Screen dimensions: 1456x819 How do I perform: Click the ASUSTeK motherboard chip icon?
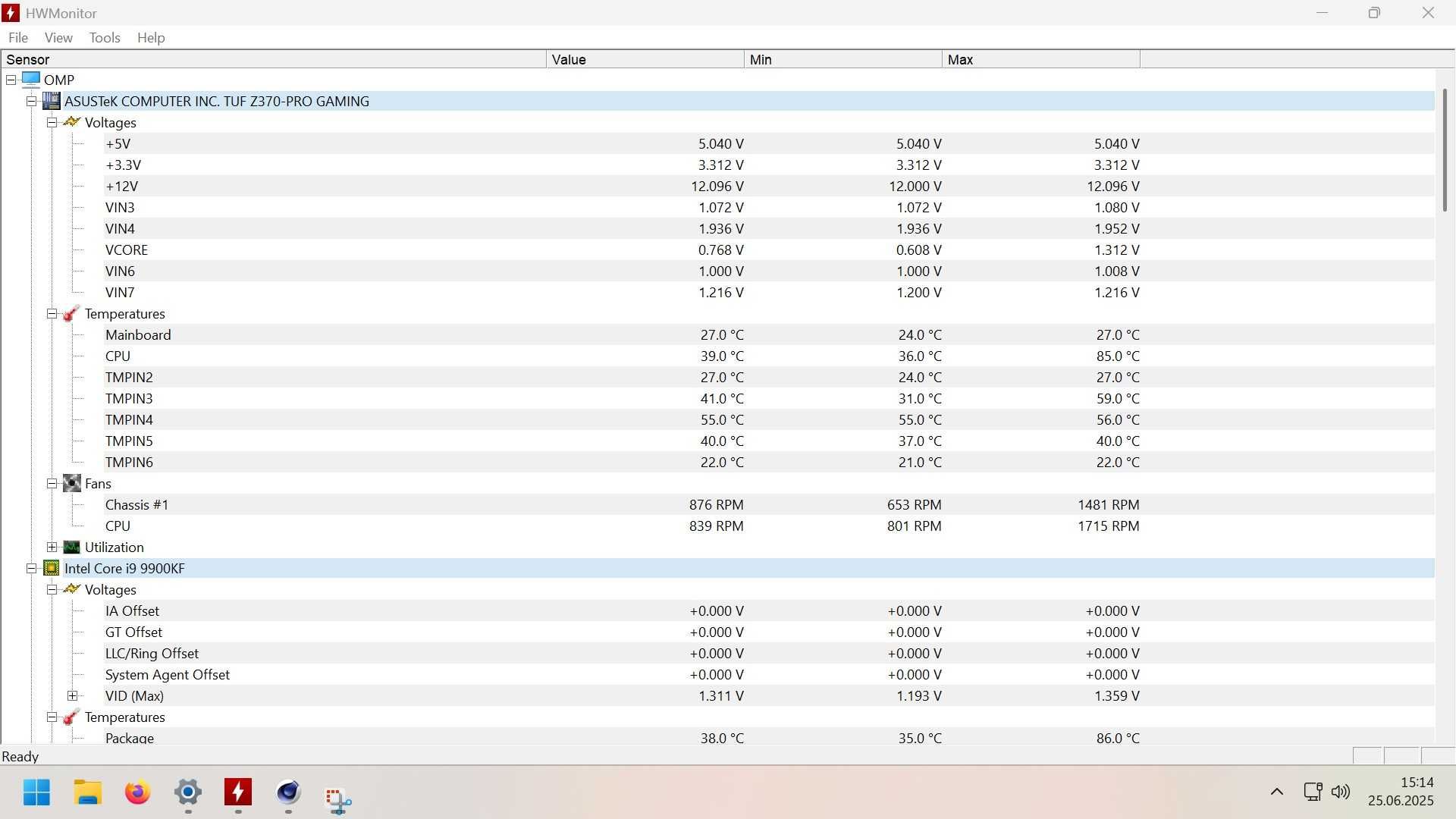[51, 101]
